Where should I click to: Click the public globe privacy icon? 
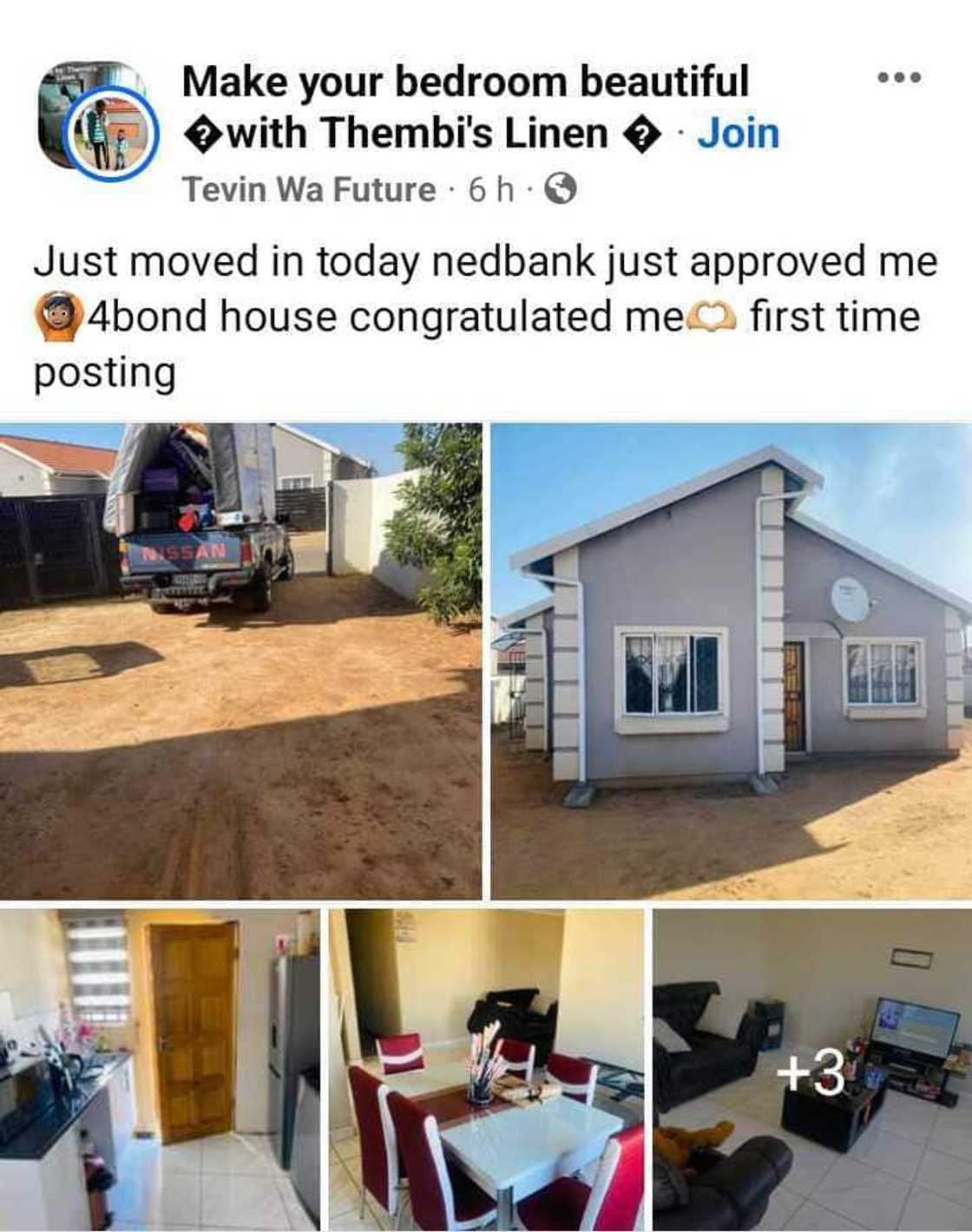click(x=560, y=188)
